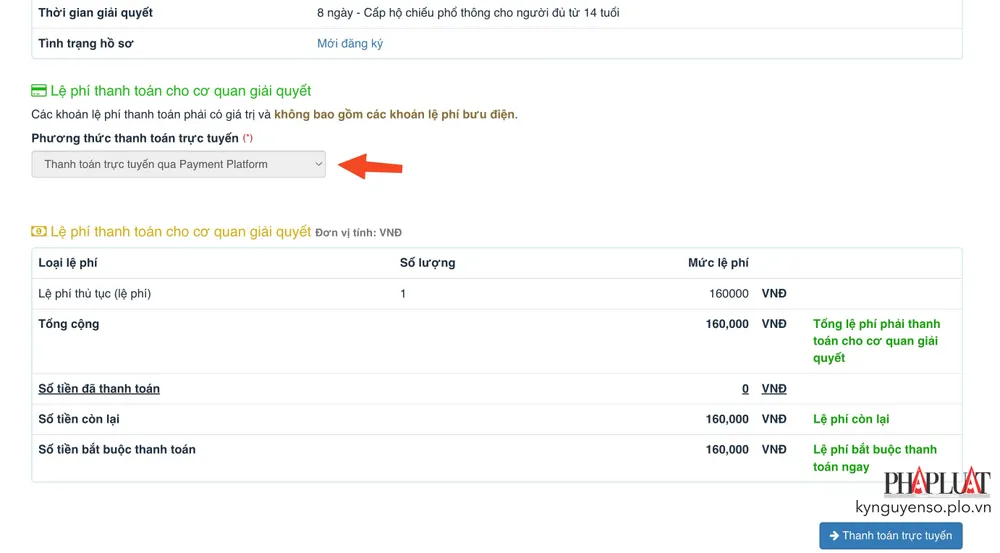Click the PHAPLUAT logo watermark
Viewport: 1000px width, 553px height.
pyautogui.click(x=936, y=484)
